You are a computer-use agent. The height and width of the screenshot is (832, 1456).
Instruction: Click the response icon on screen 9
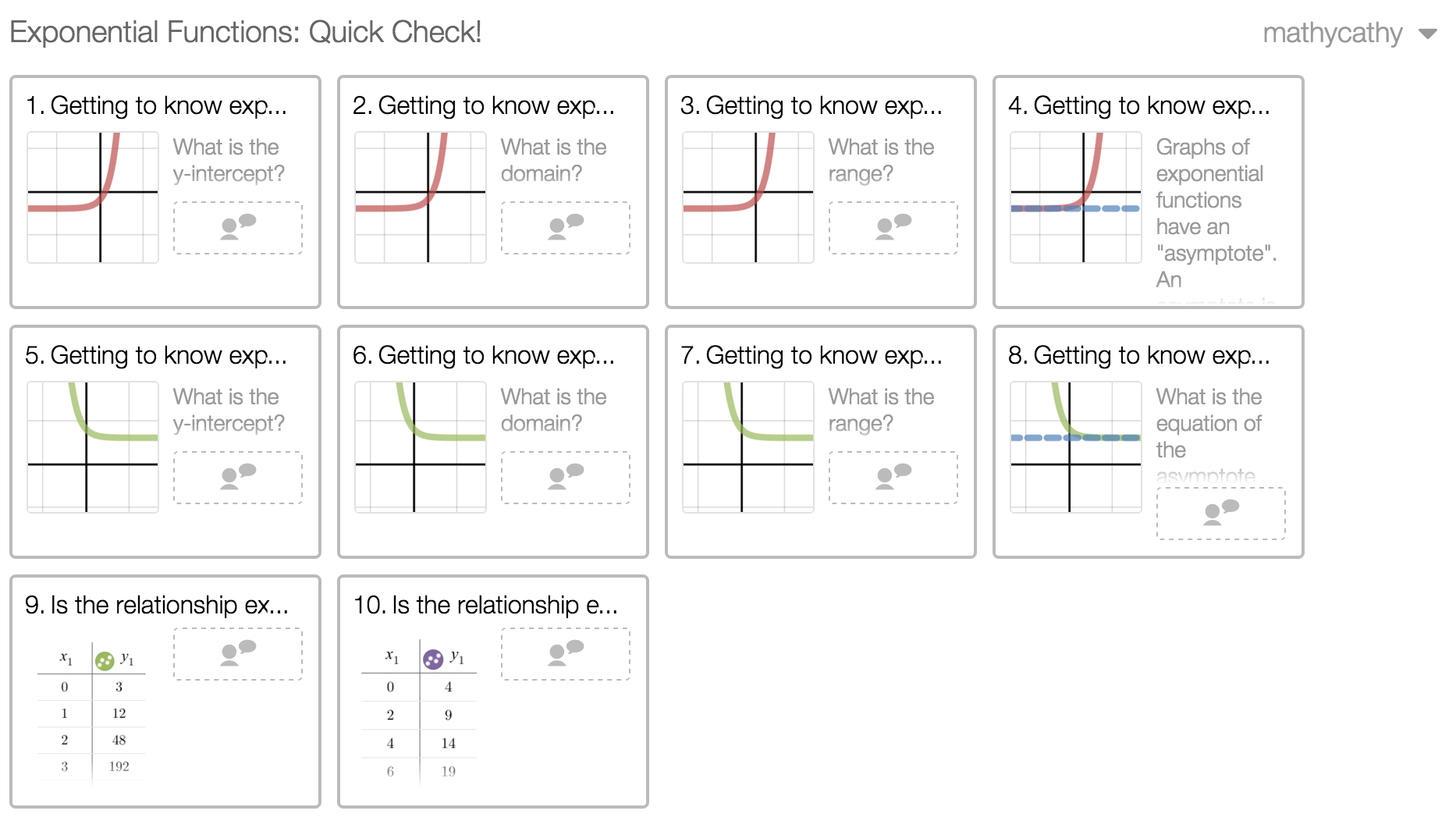(238, 653)
